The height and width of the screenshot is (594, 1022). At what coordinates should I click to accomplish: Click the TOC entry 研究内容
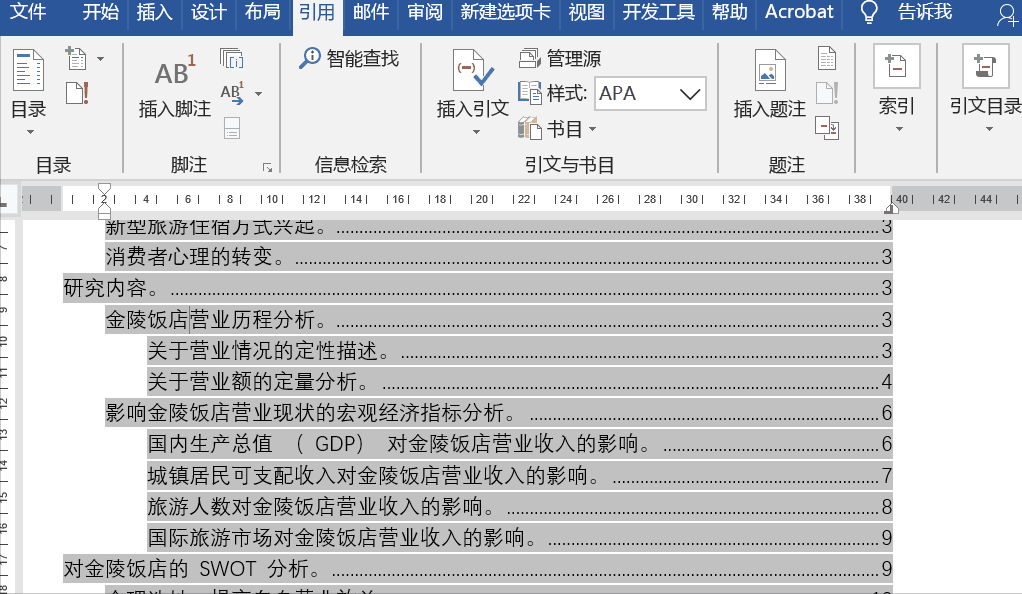pyautogui.click(x=104, y=289)
